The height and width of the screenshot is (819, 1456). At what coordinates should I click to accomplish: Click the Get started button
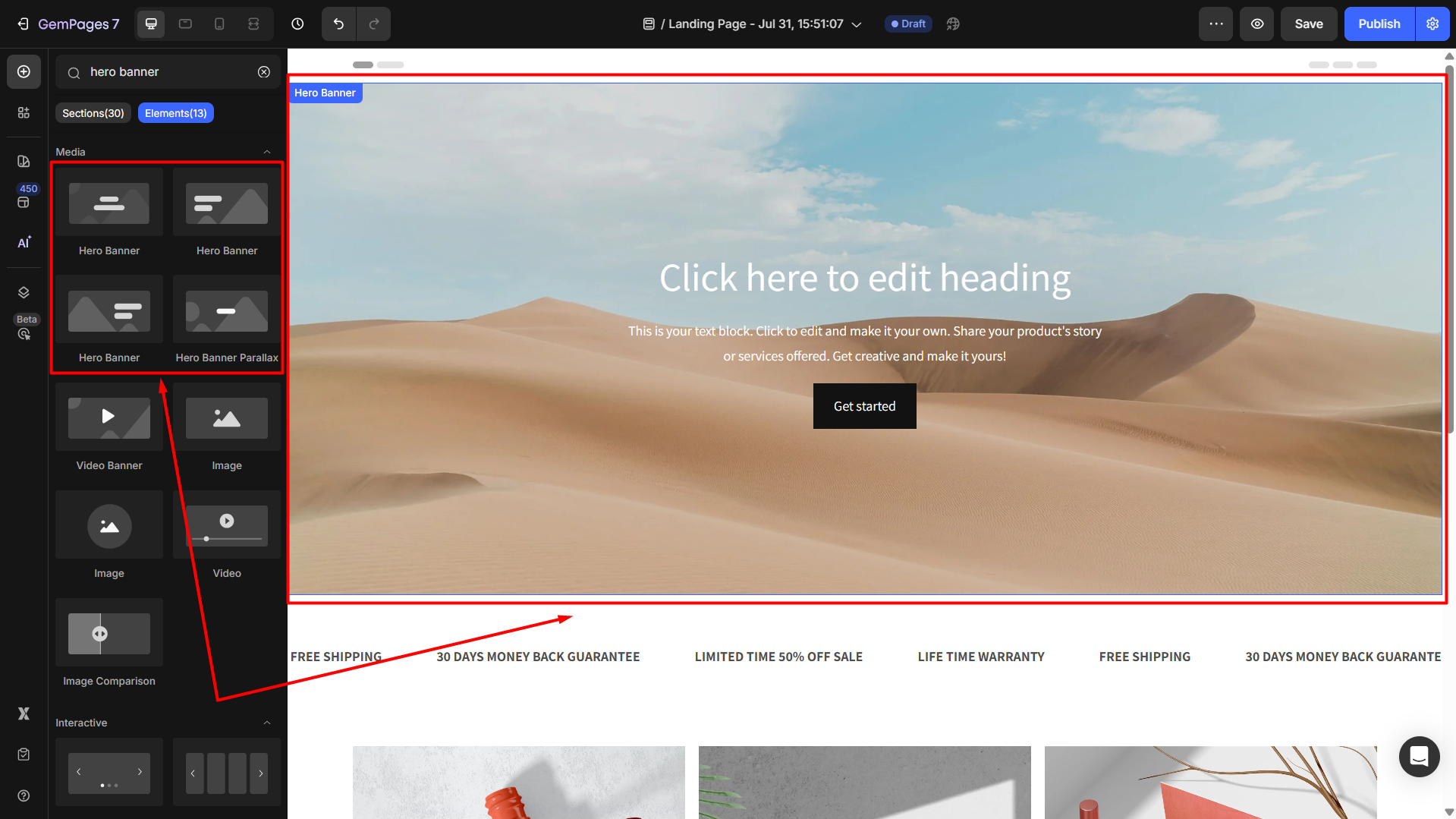865,406
